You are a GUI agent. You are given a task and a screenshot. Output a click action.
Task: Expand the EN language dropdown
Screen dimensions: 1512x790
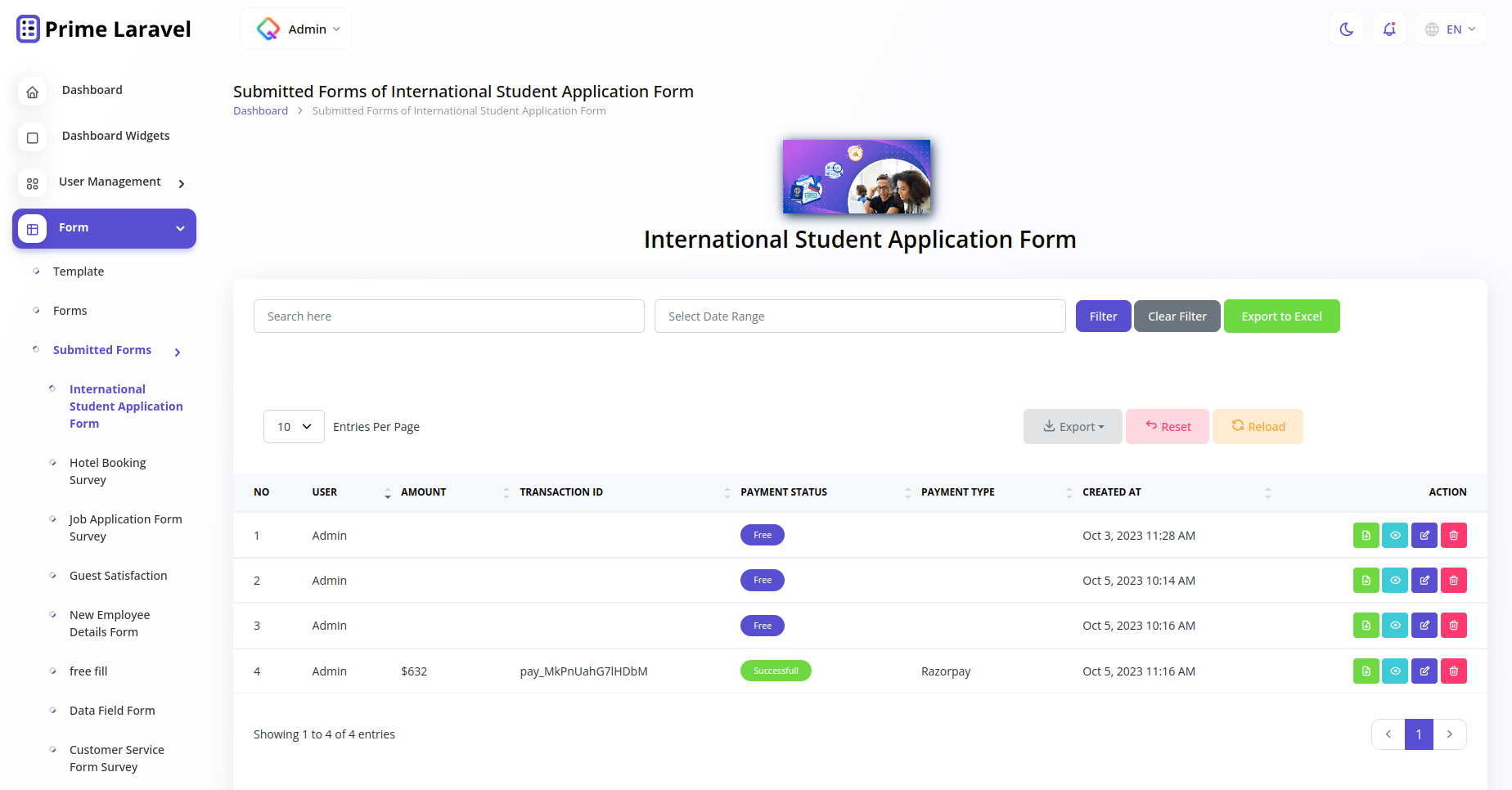point(1451,29)
